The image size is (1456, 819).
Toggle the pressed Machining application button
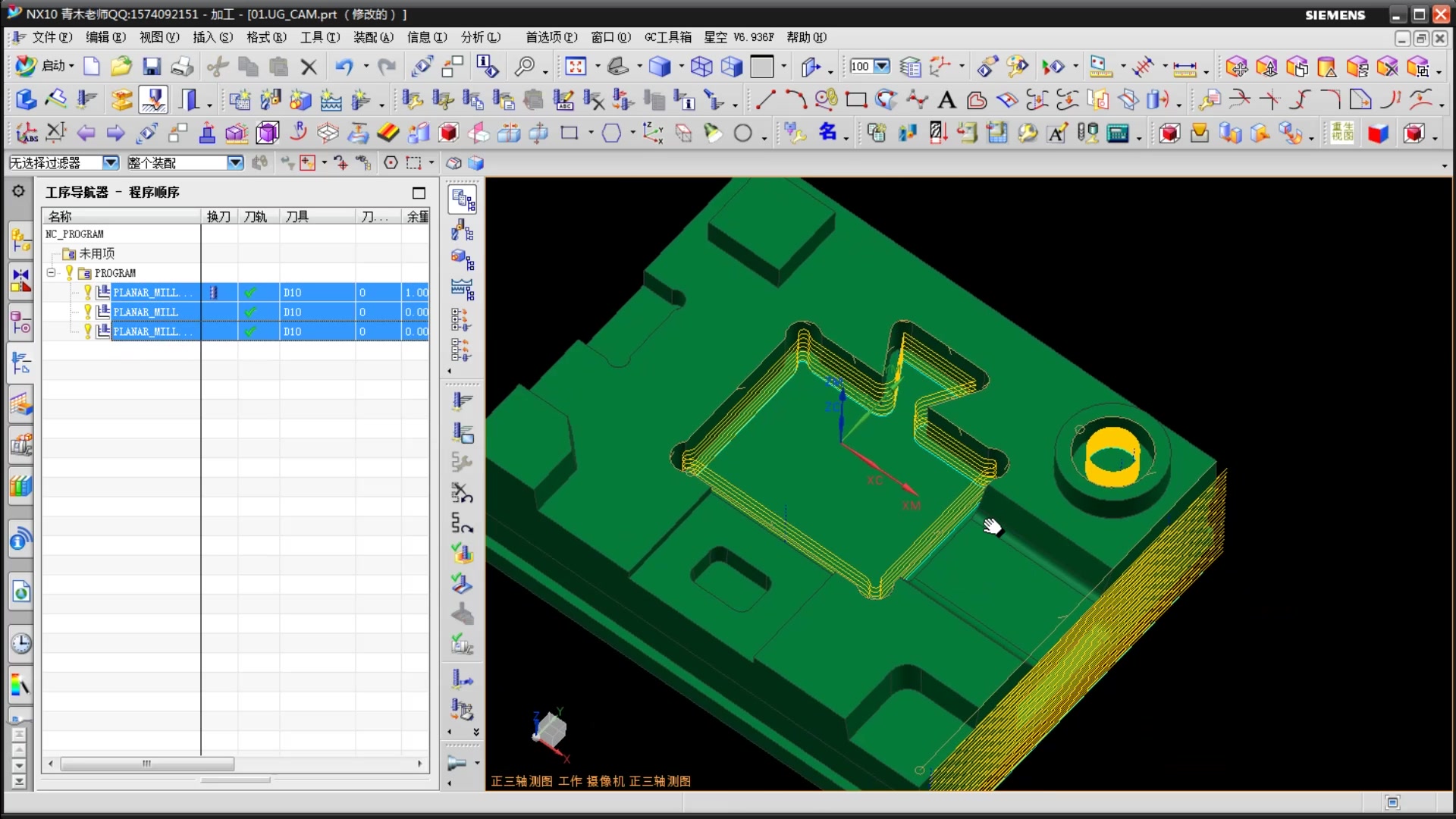153,99
